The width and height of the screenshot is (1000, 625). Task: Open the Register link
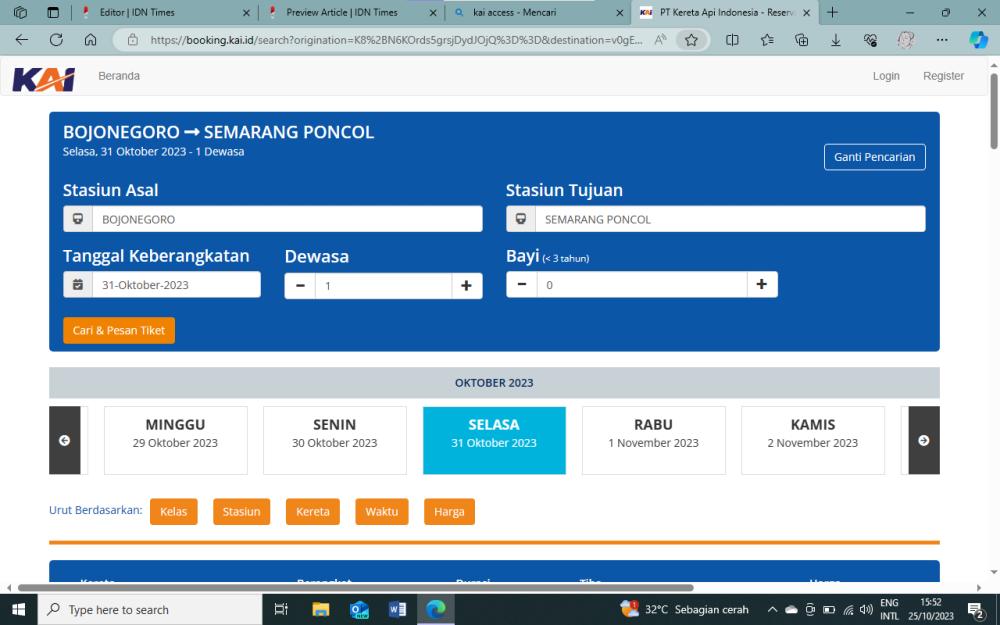(943, 76)
